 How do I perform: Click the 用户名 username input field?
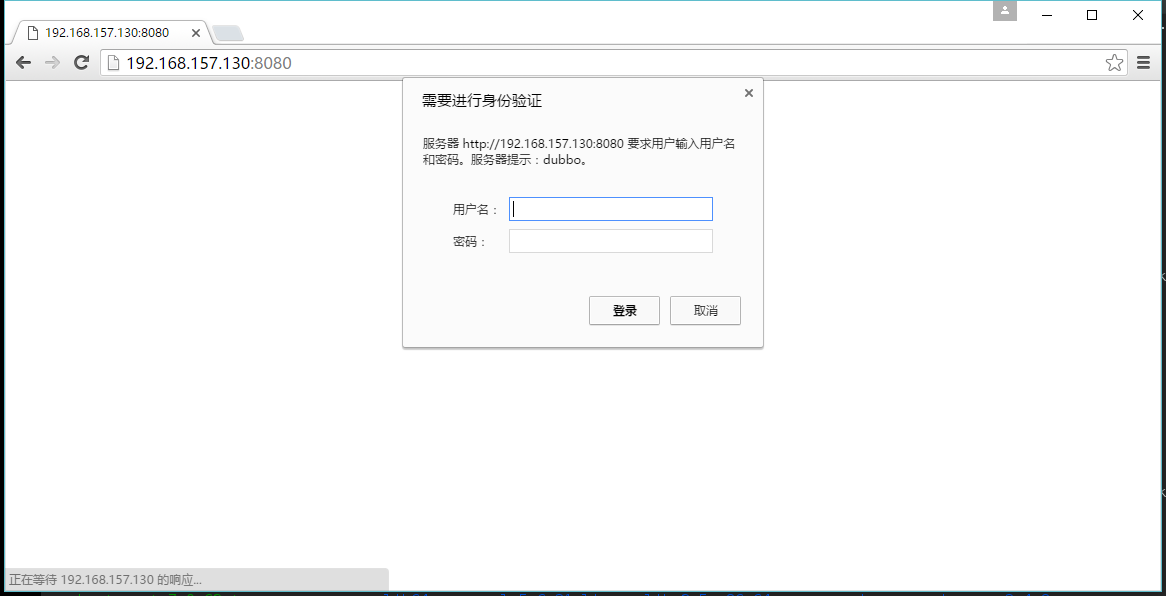pos(610,209)
